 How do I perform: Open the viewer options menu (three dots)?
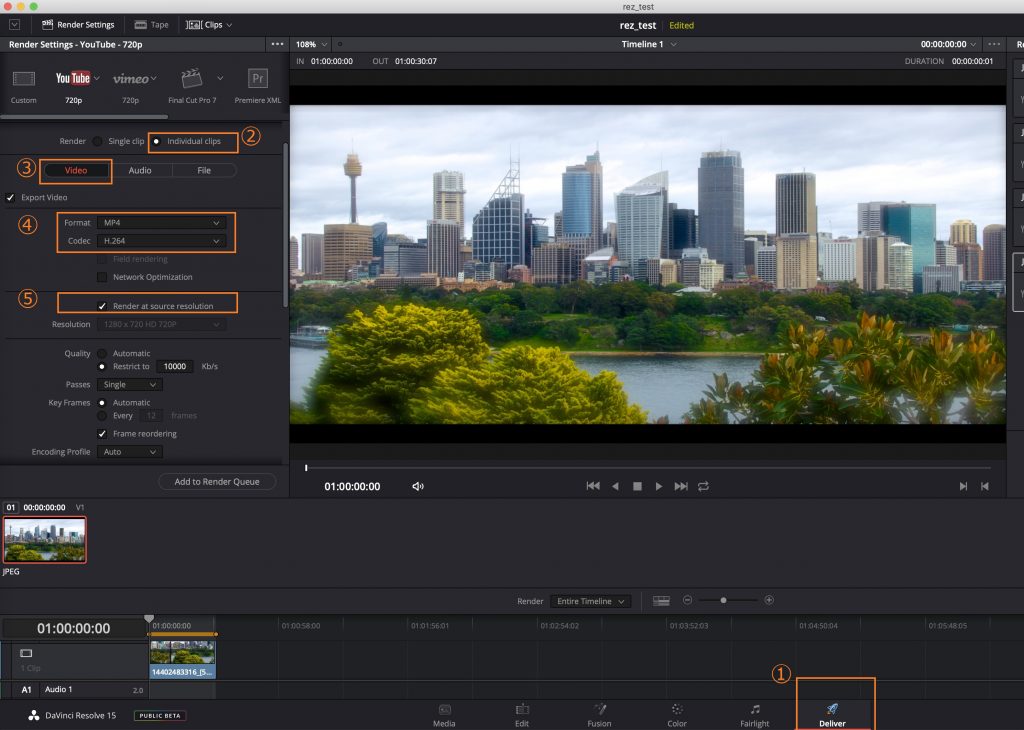[x=994, y=44]
